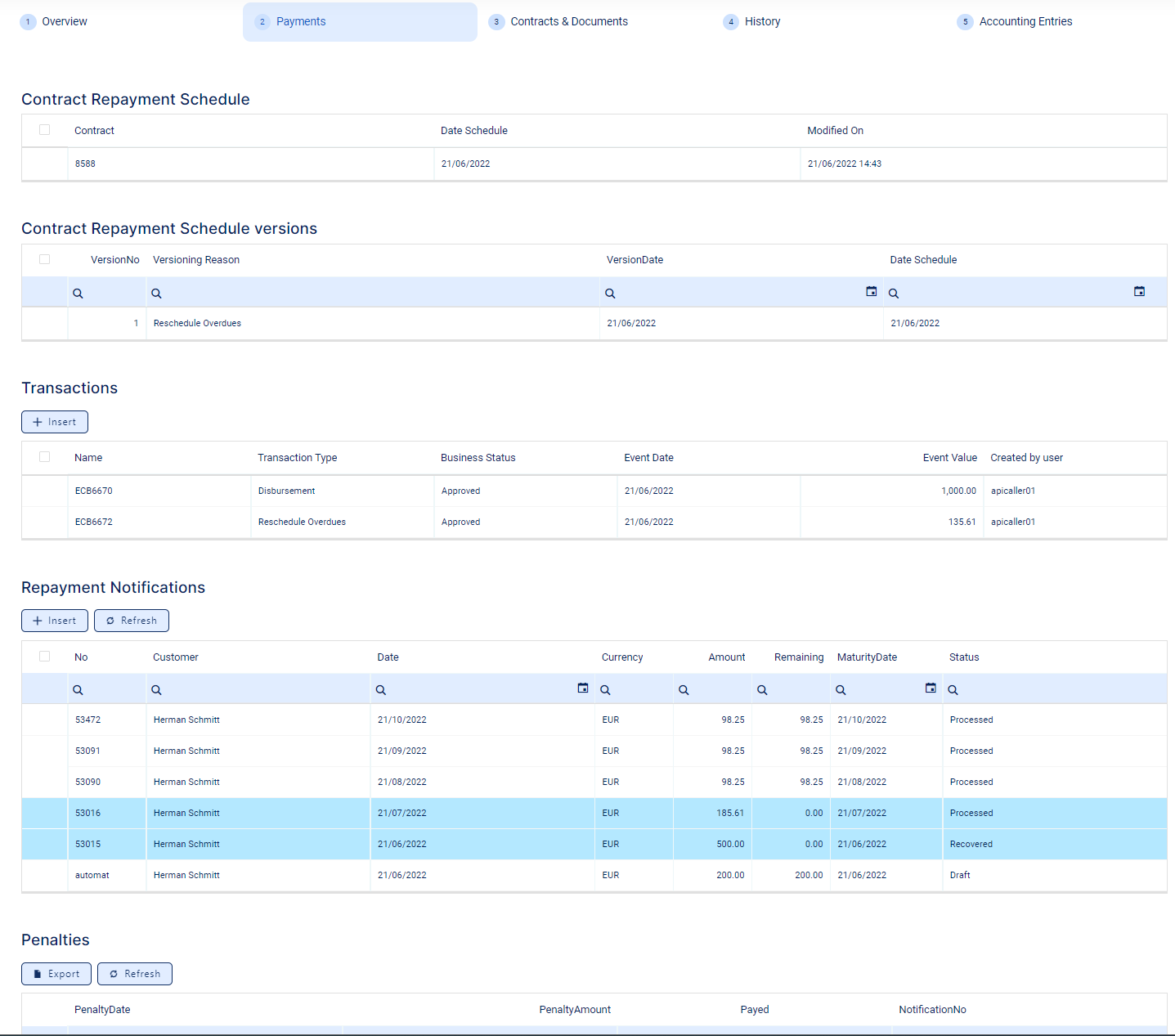Viewport: 1175px width, 1036px height.
Task: Check the Repayment Notifications select-all checkbox
Action: pos(45,657)
